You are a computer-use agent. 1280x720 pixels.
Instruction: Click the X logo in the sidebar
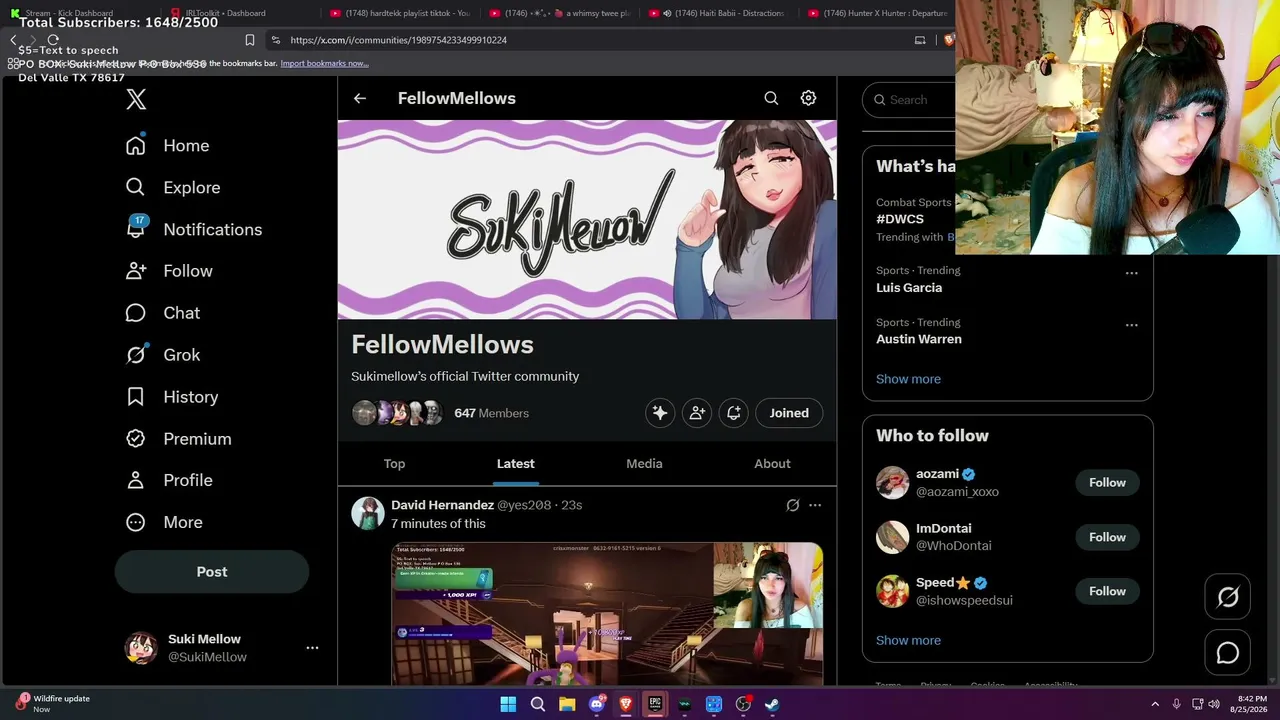point(136,99)
